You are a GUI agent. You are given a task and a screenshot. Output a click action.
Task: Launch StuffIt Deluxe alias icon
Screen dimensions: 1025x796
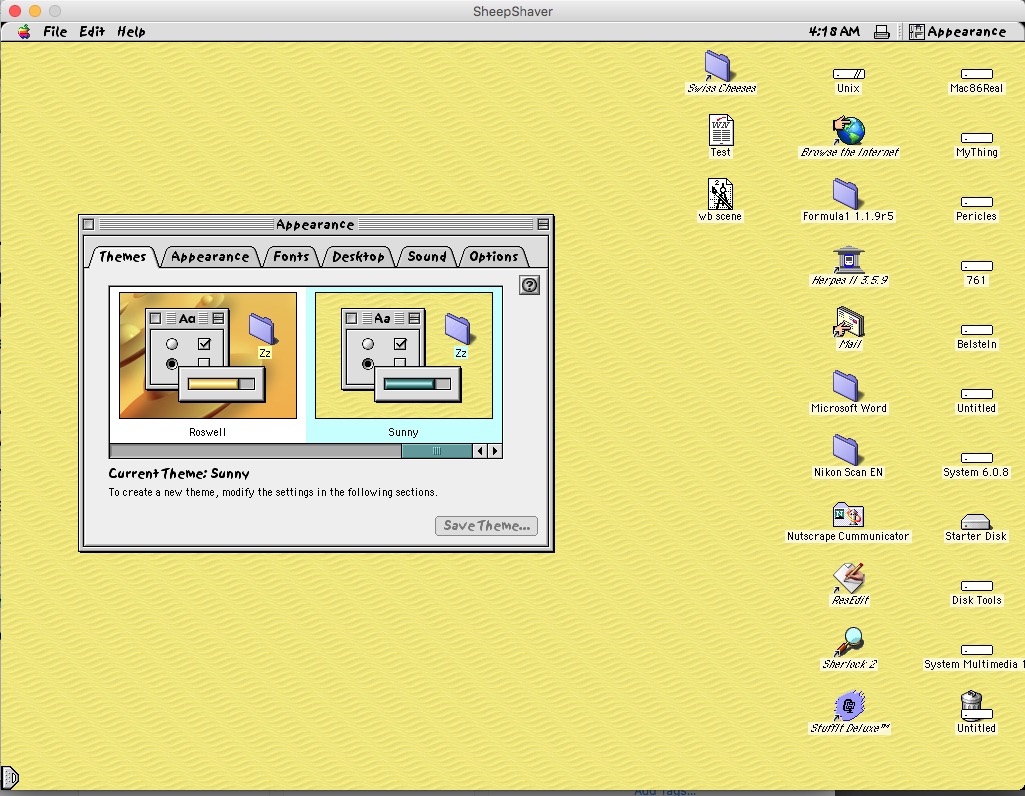849,706
